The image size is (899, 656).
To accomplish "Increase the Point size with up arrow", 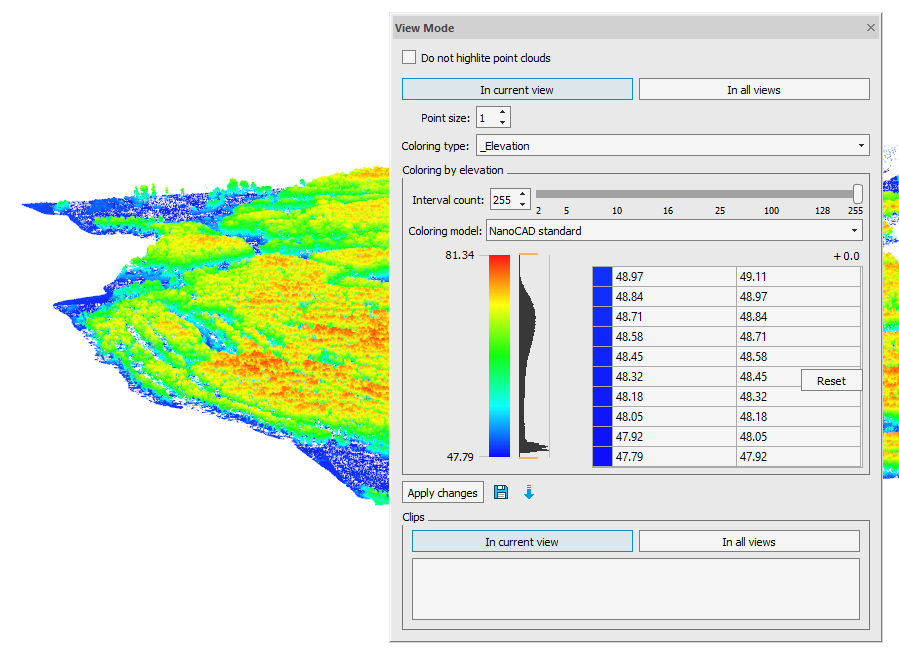I will pos(502,112).
